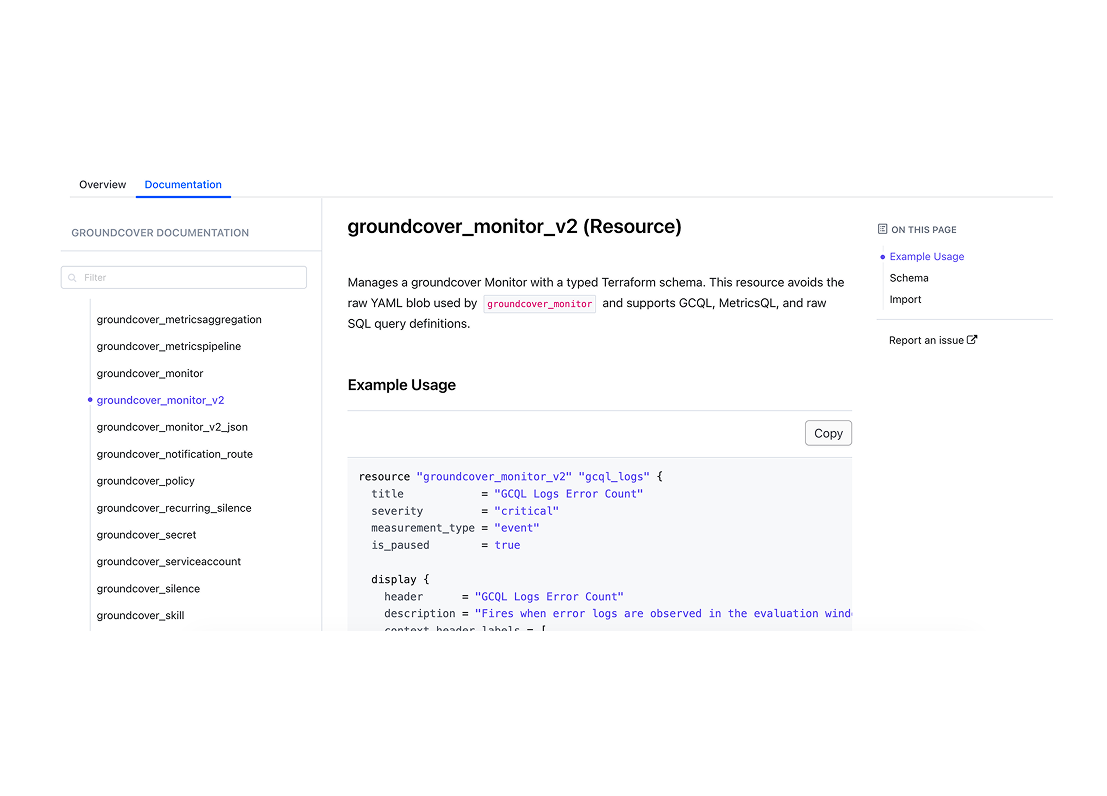Focus the Filter input field

tap(184, 278)
